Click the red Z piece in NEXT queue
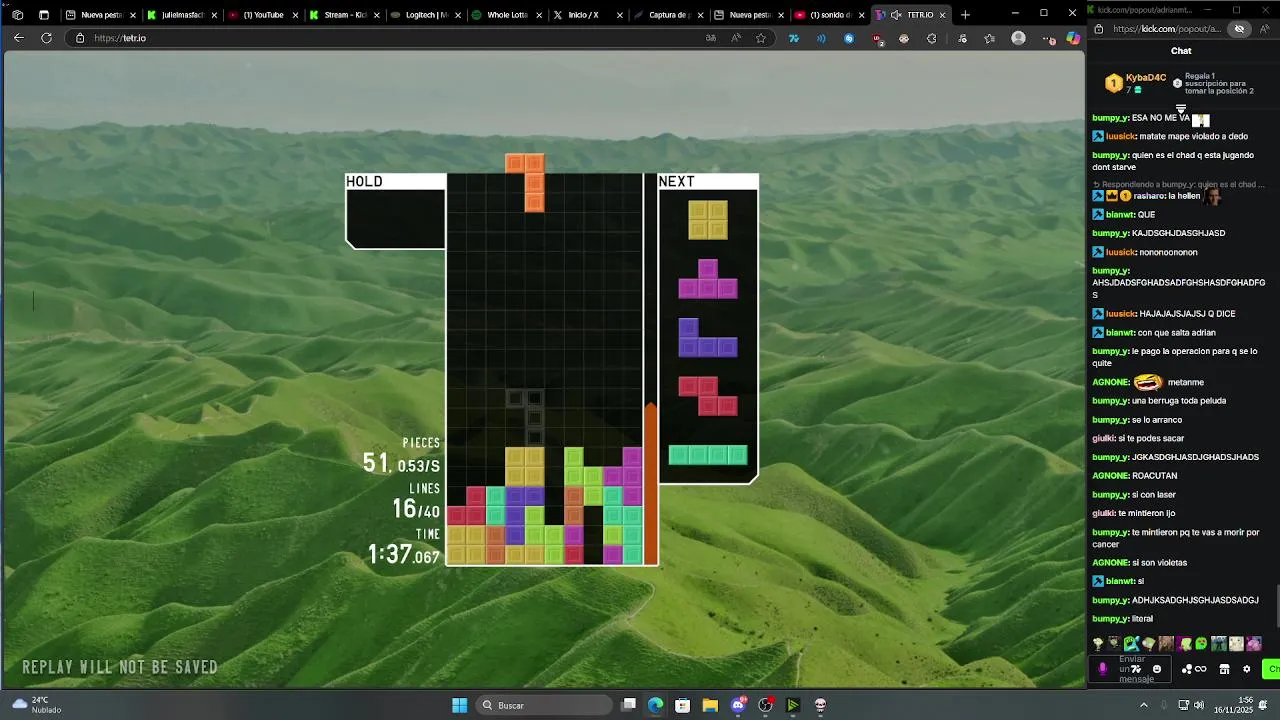 (x=708, y=396)
